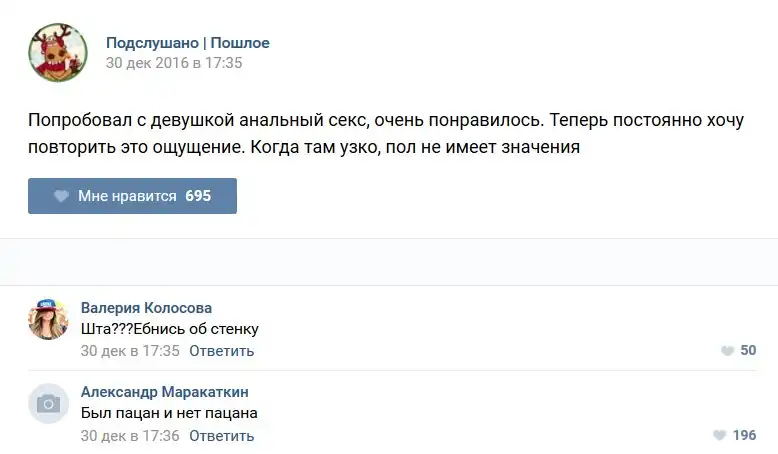Open Валерия Колосова's profile picture
The image size is (778, 454).
coord(48,319)
